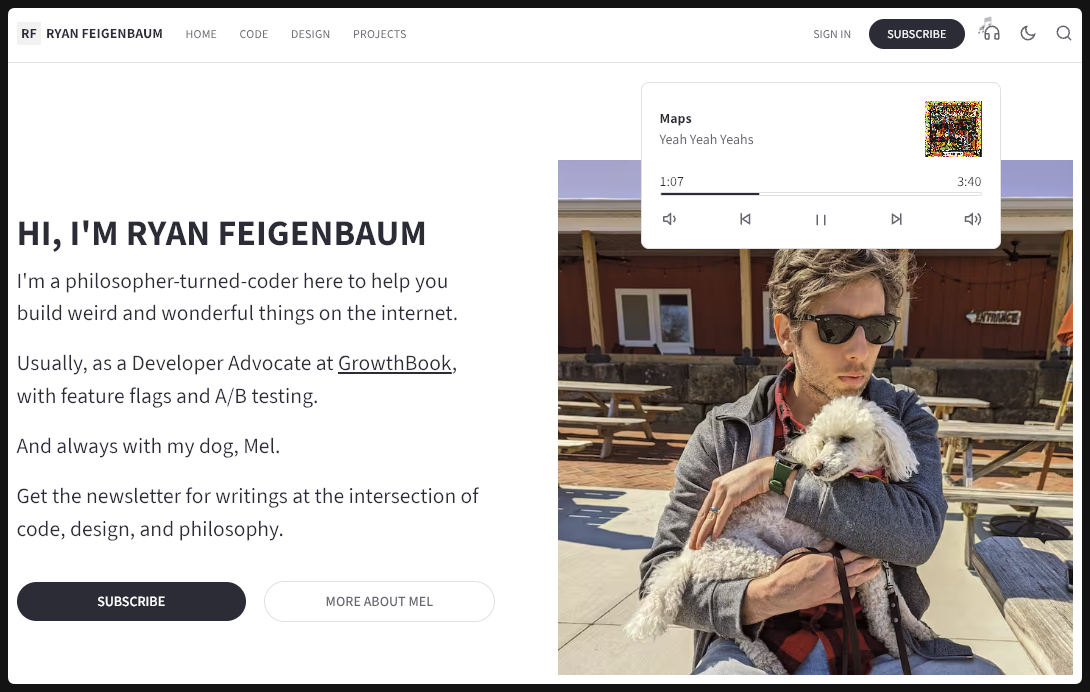
Task: Pause the currently playing song
Action: pos(821,219)
